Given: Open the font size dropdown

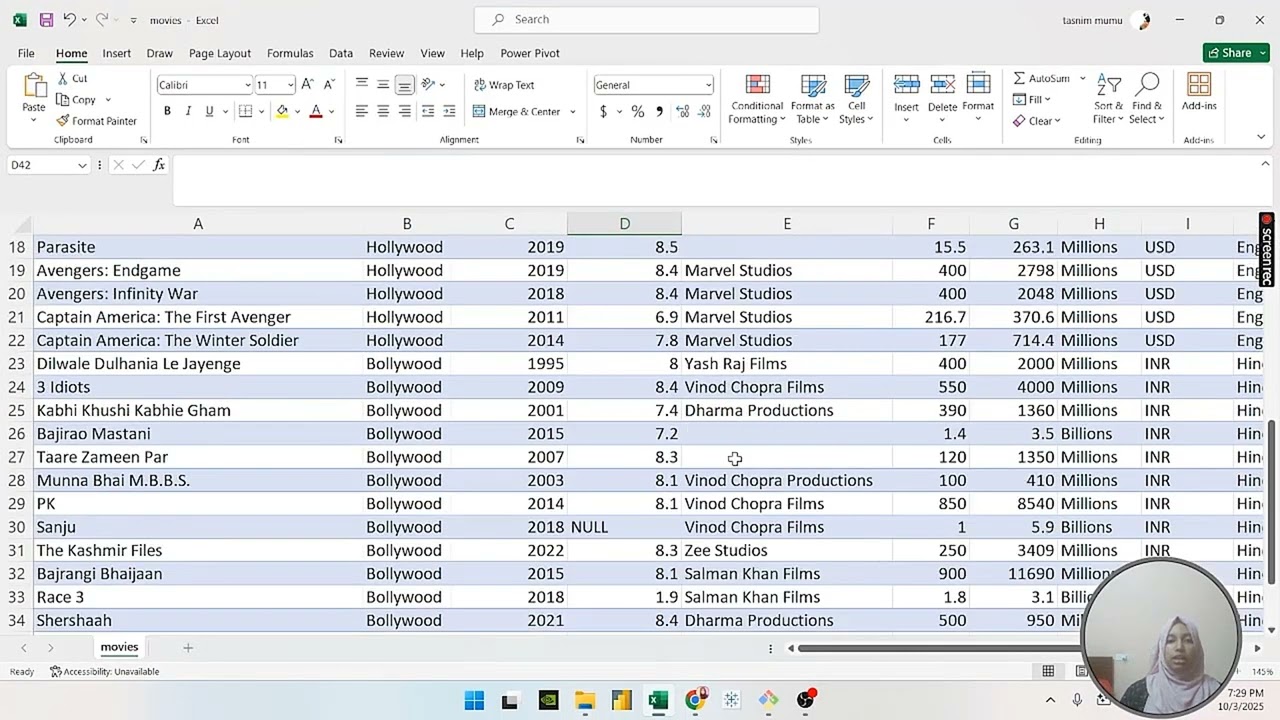Looking at the screenshot, I should coord(290,85).
